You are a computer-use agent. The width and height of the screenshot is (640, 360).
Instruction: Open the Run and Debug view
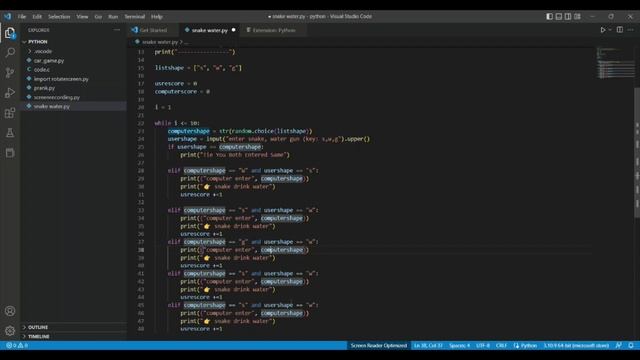click(x=10, y=93)
